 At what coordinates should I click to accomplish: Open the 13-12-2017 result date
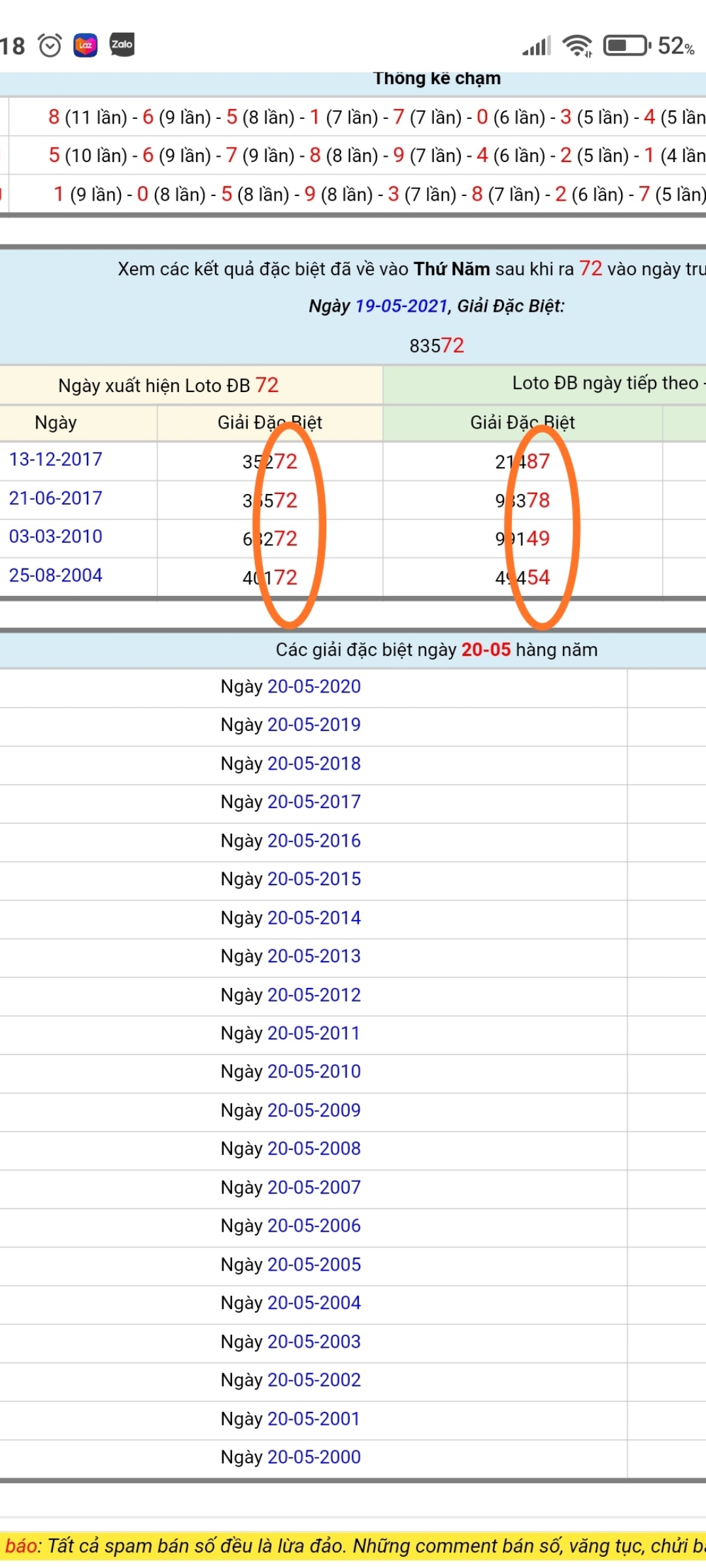point(56,459)
